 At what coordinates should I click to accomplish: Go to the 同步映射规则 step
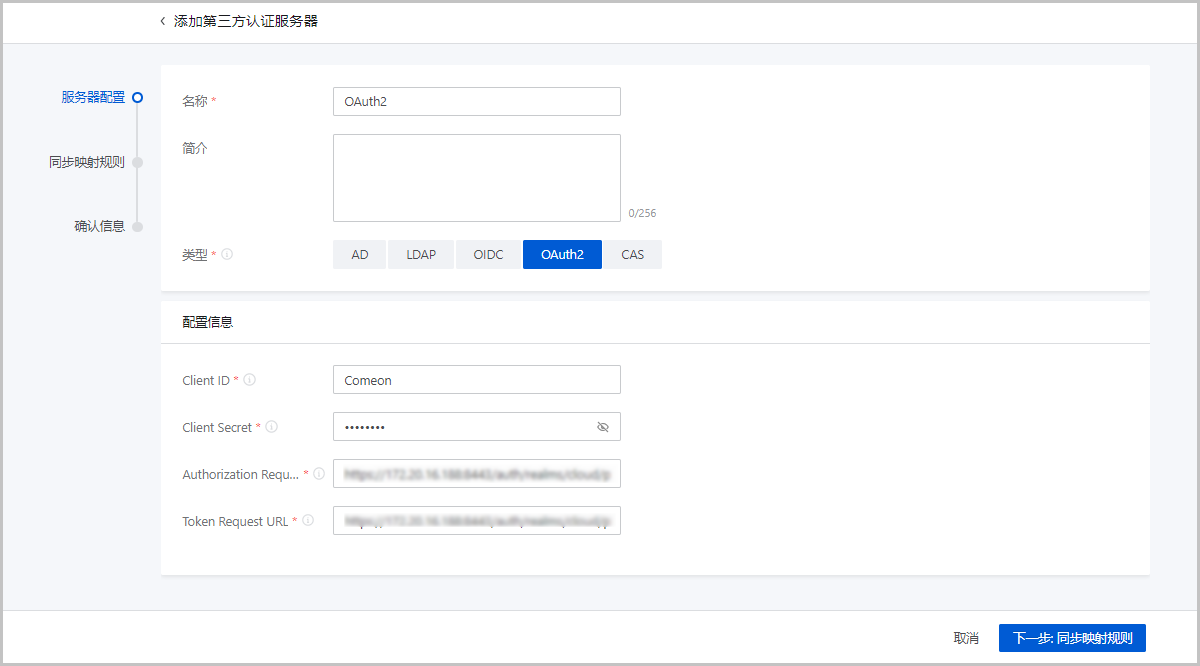tap(87, 162)
